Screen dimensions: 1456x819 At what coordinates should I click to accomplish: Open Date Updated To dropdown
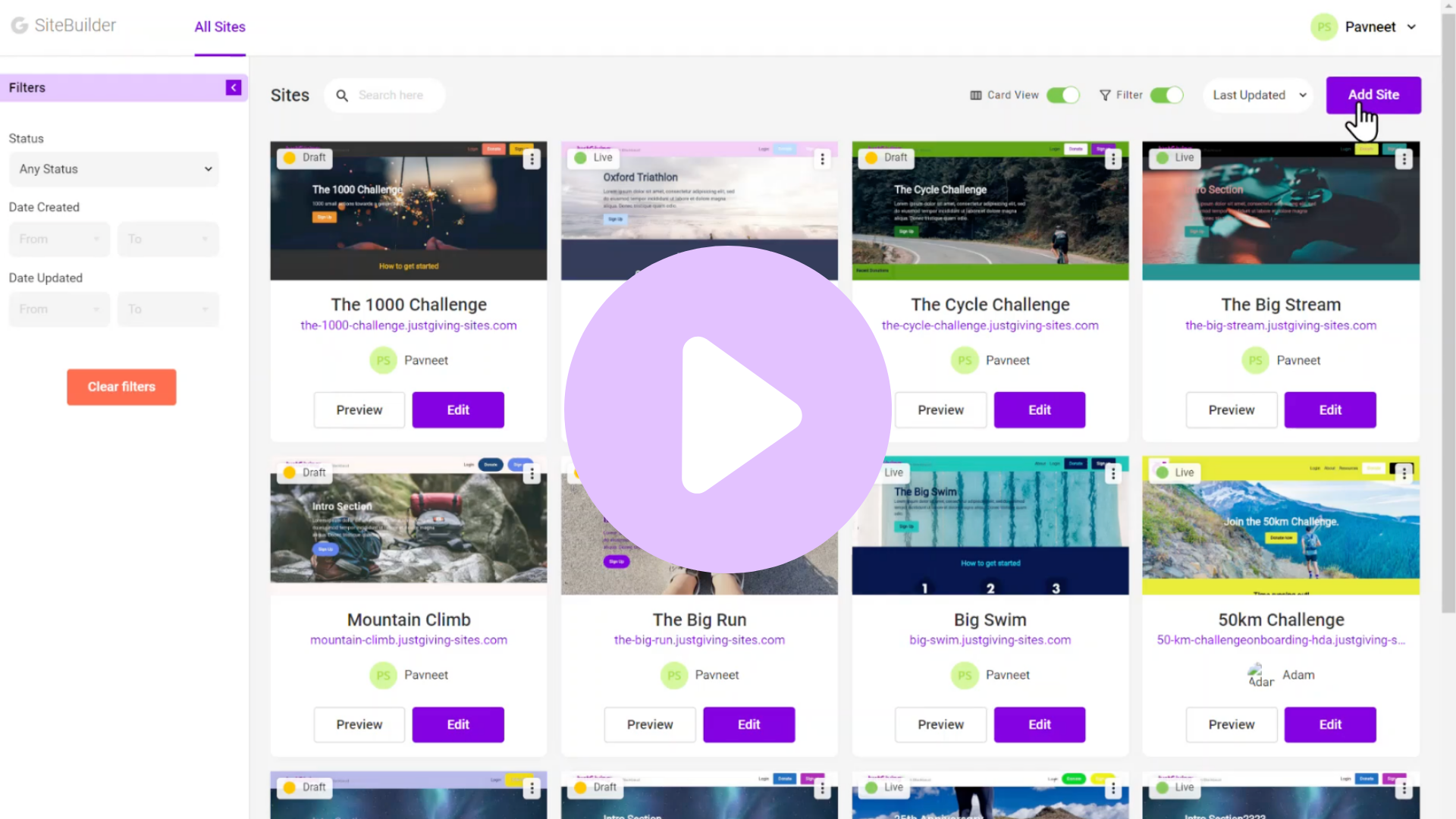(168, 309)
